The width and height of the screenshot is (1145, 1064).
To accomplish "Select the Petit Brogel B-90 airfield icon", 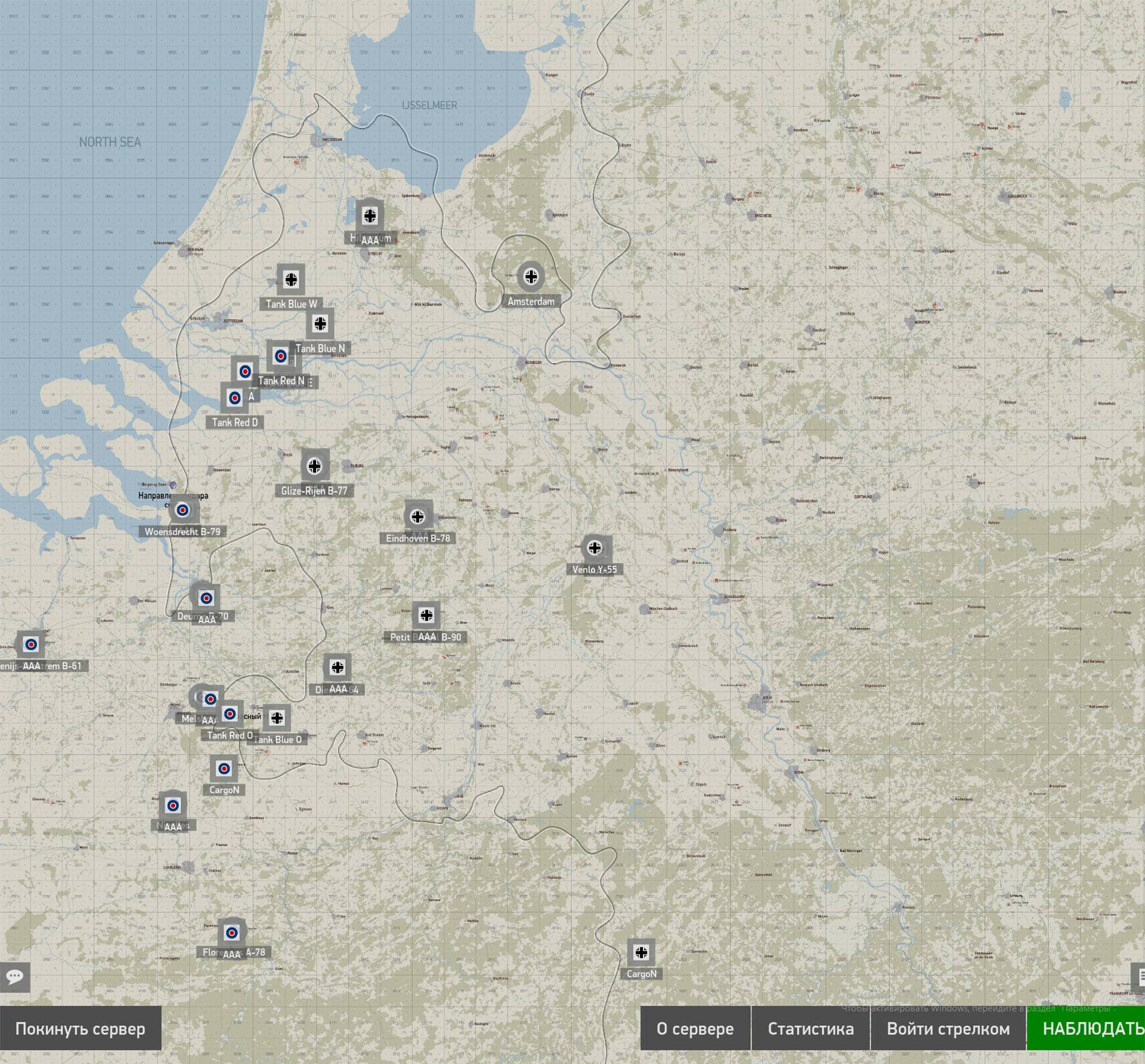I will (426, 615).
